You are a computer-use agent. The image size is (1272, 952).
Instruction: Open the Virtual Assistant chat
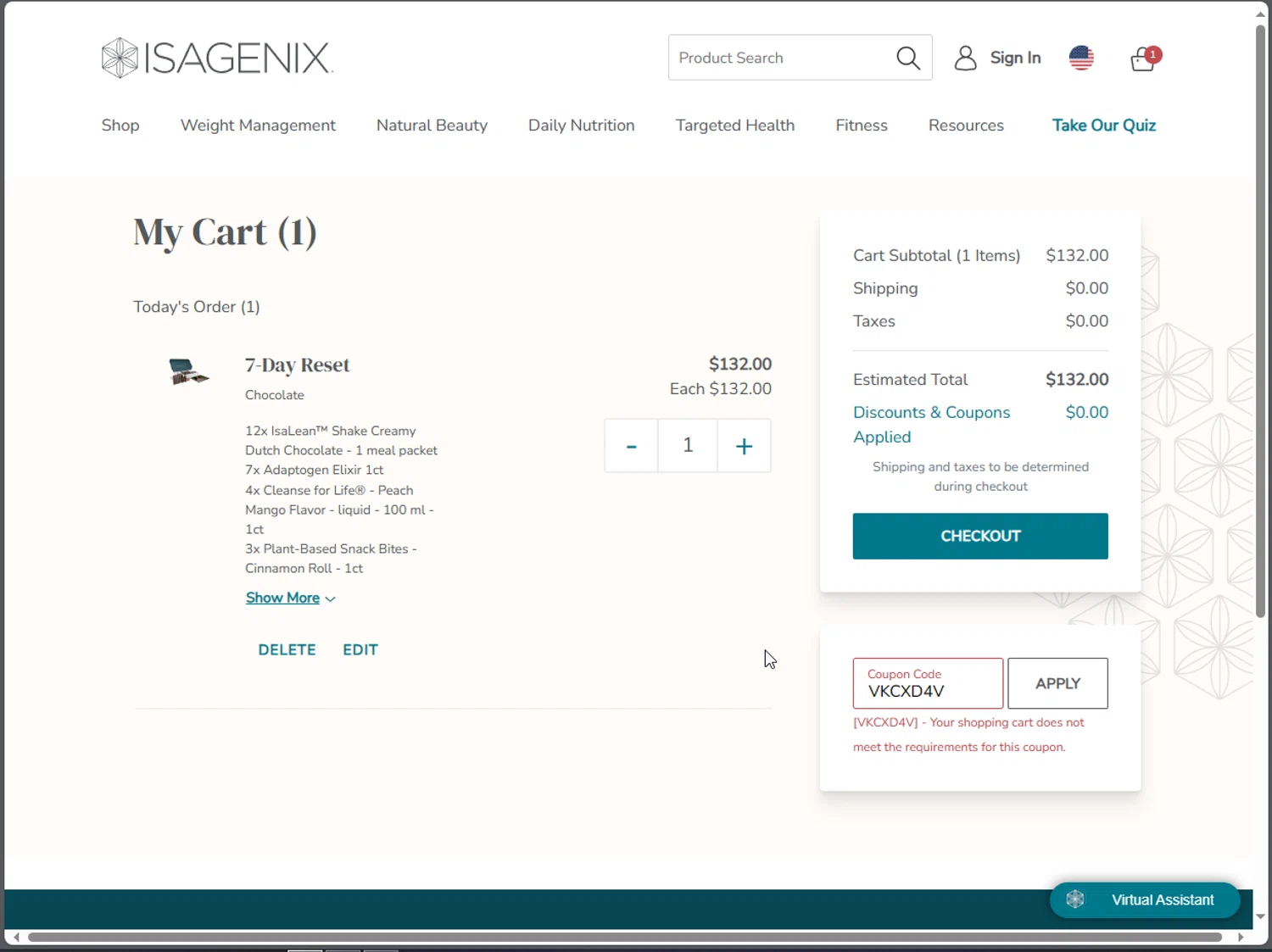tap(1145, 899)
